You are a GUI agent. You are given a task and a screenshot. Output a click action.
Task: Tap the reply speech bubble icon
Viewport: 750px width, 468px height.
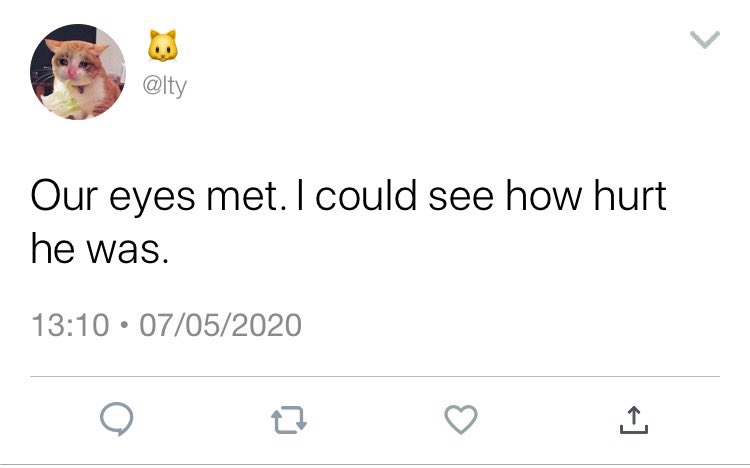pyautogui.click(x=117, y=419)
